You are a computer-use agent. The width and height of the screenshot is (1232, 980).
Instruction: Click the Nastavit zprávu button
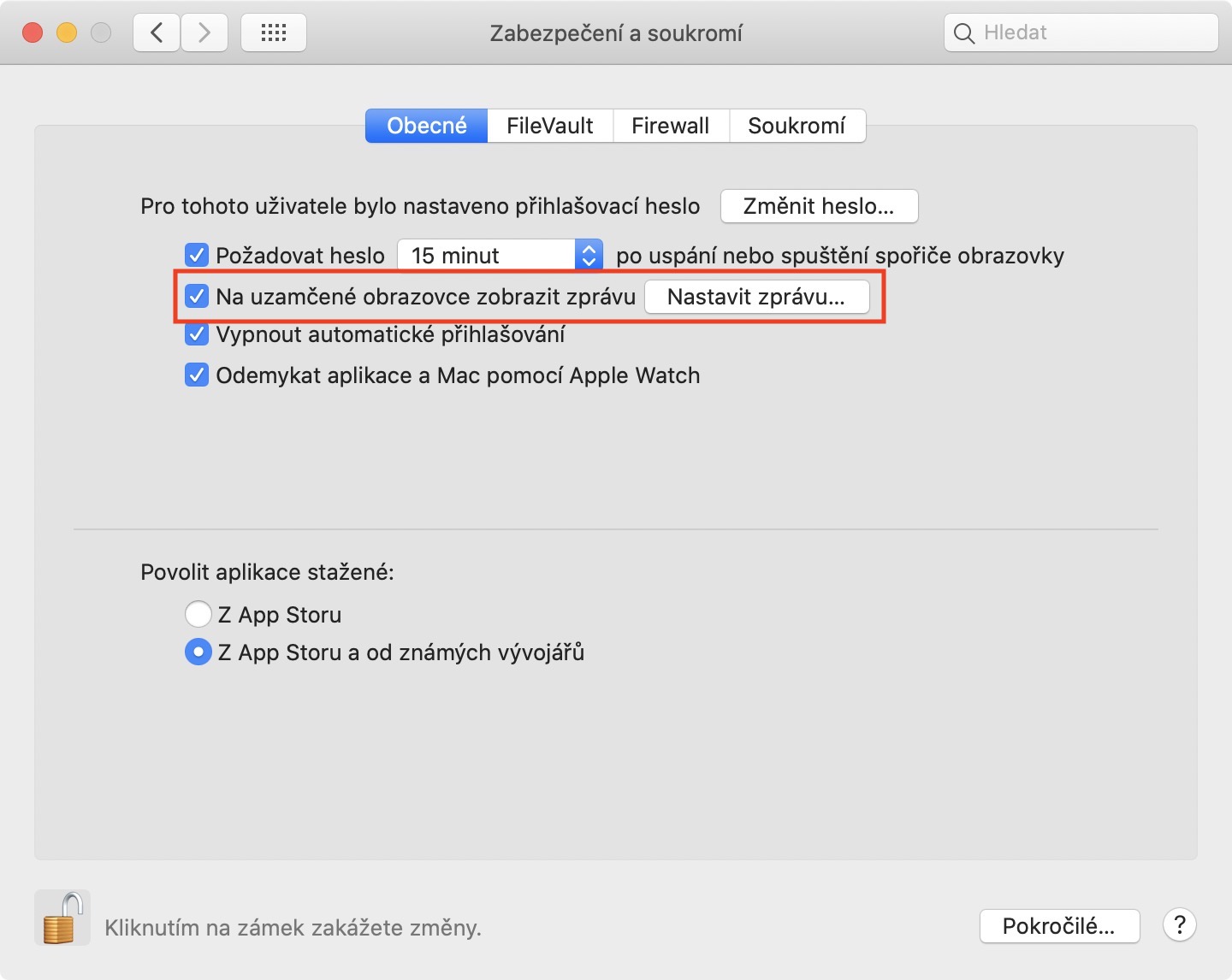point(756,297)
